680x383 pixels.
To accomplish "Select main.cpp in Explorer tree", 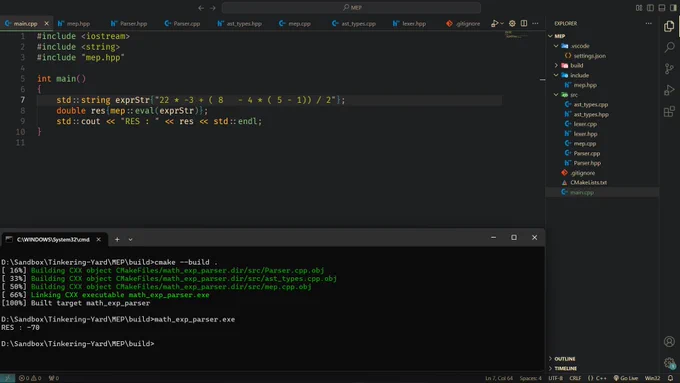I will tap(582, 193).
